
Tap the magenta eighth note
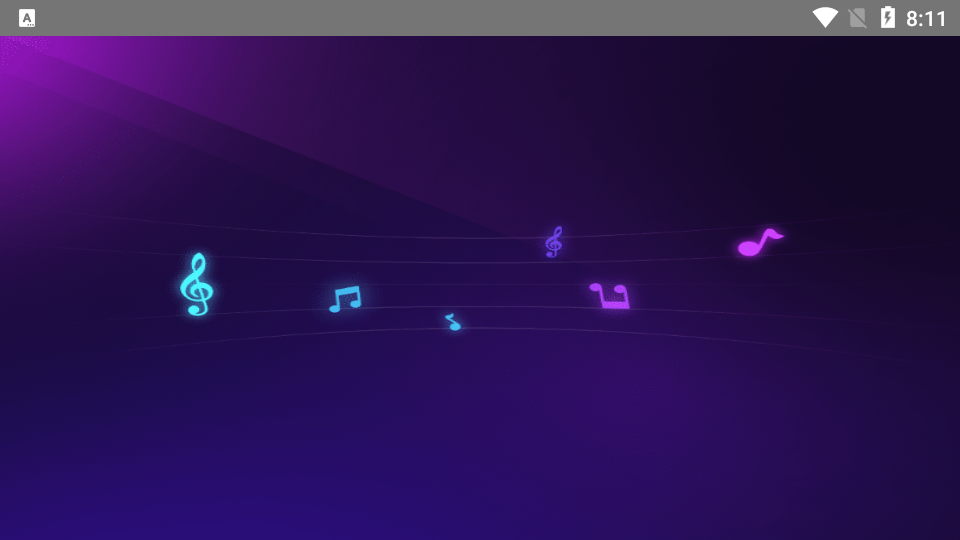coord(759,243)
